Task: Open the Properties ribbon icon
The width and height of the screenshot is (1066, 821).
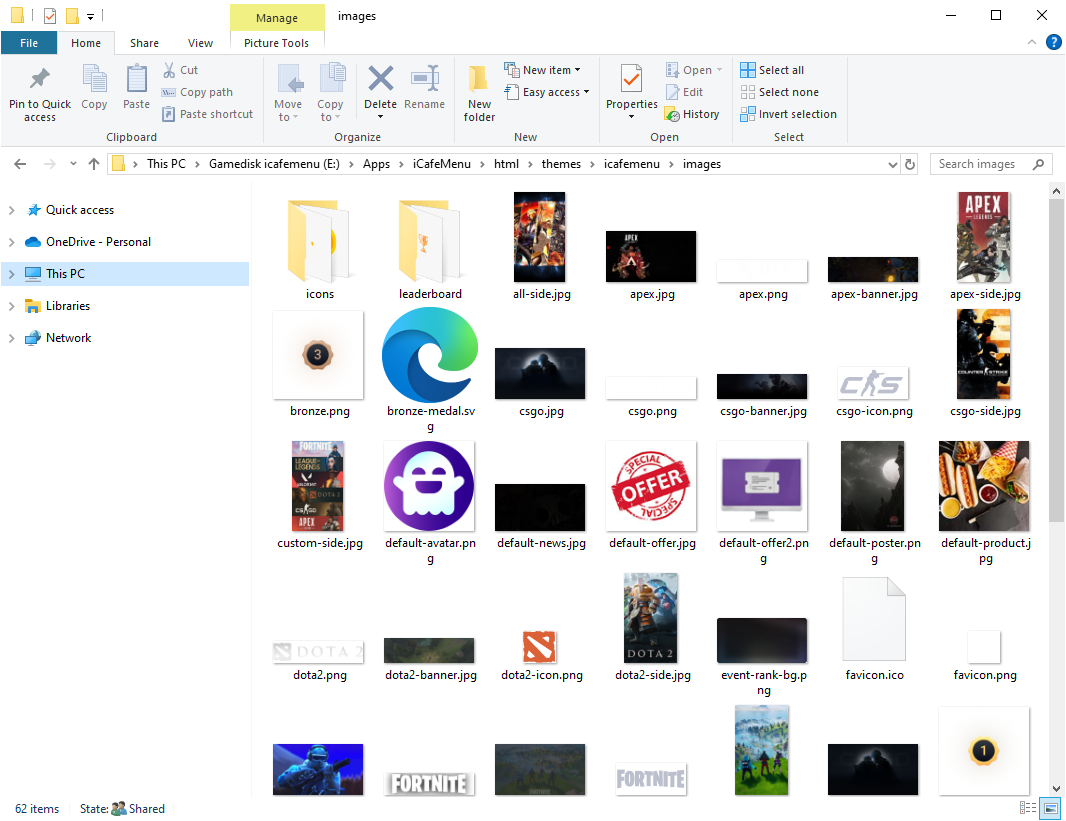Action: pos(631,80)
